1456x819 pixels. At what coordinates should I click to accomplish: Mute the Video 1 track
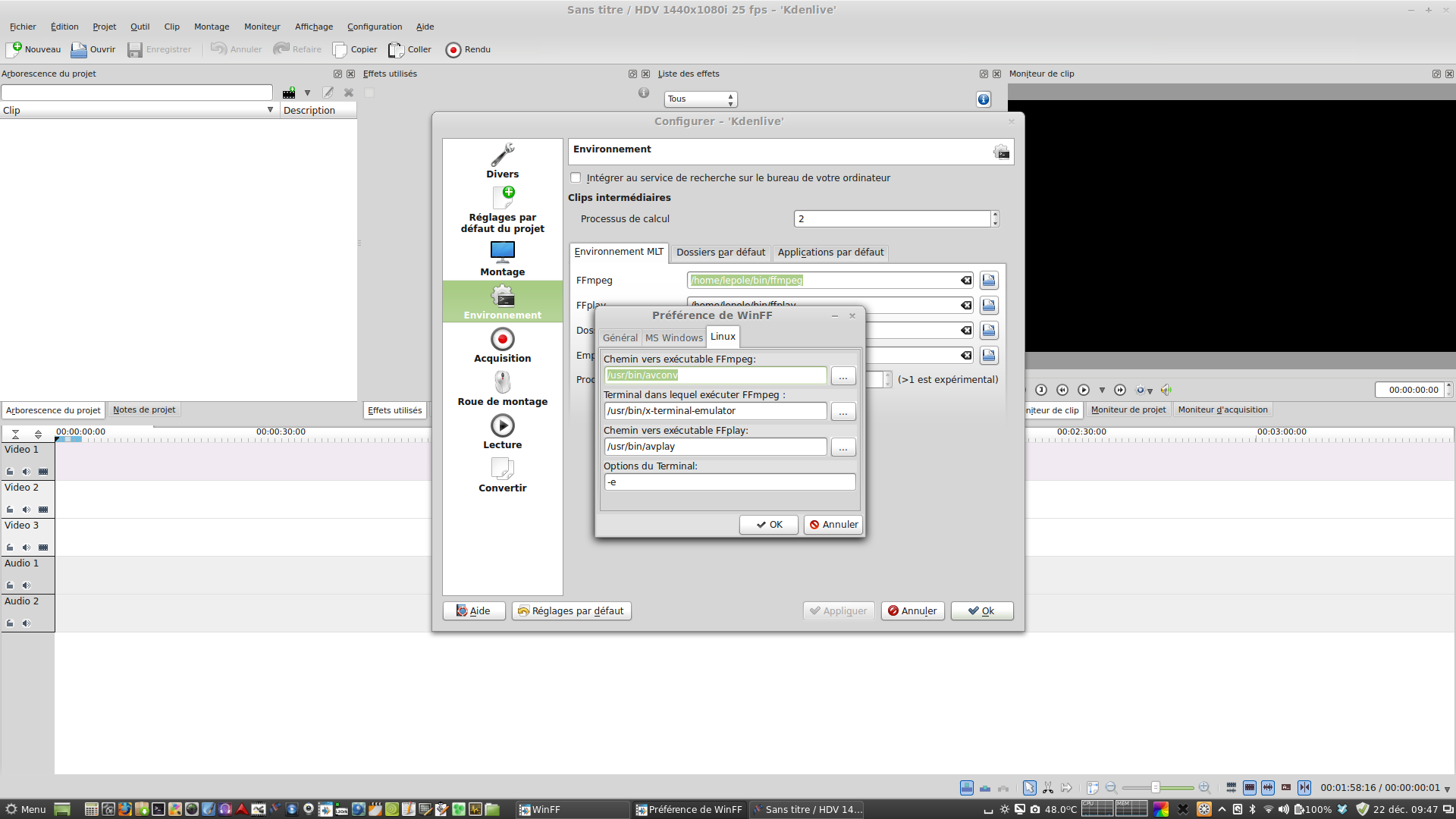(27, 472)
